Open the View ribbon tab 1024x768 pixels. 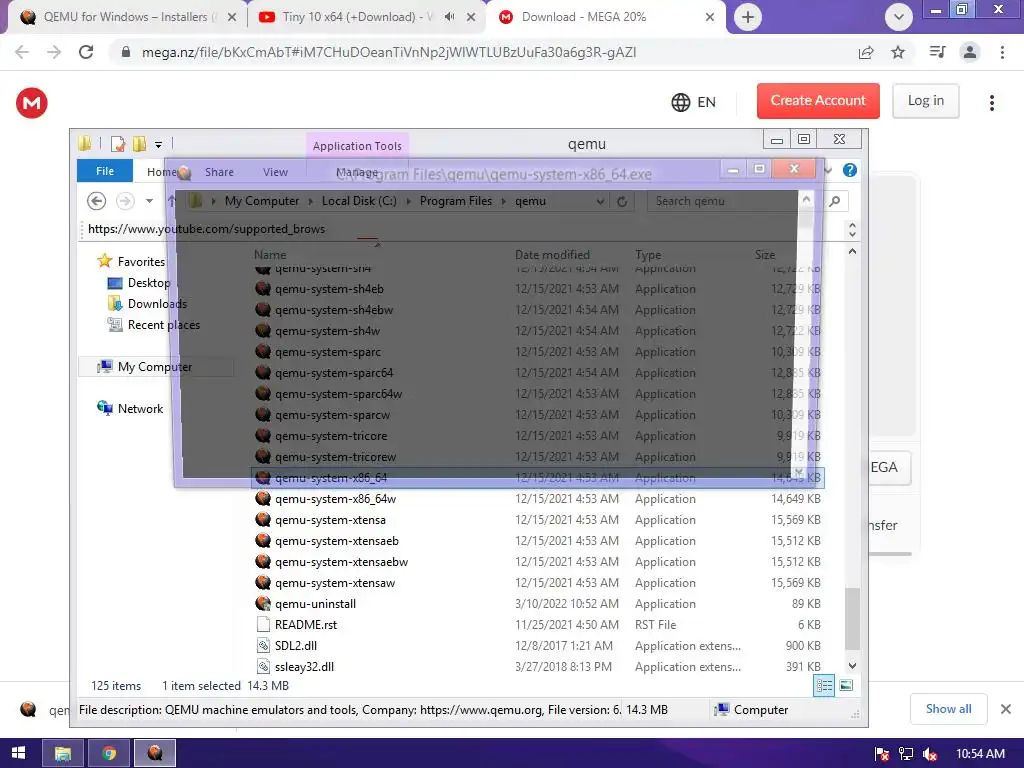coord(275,172)
